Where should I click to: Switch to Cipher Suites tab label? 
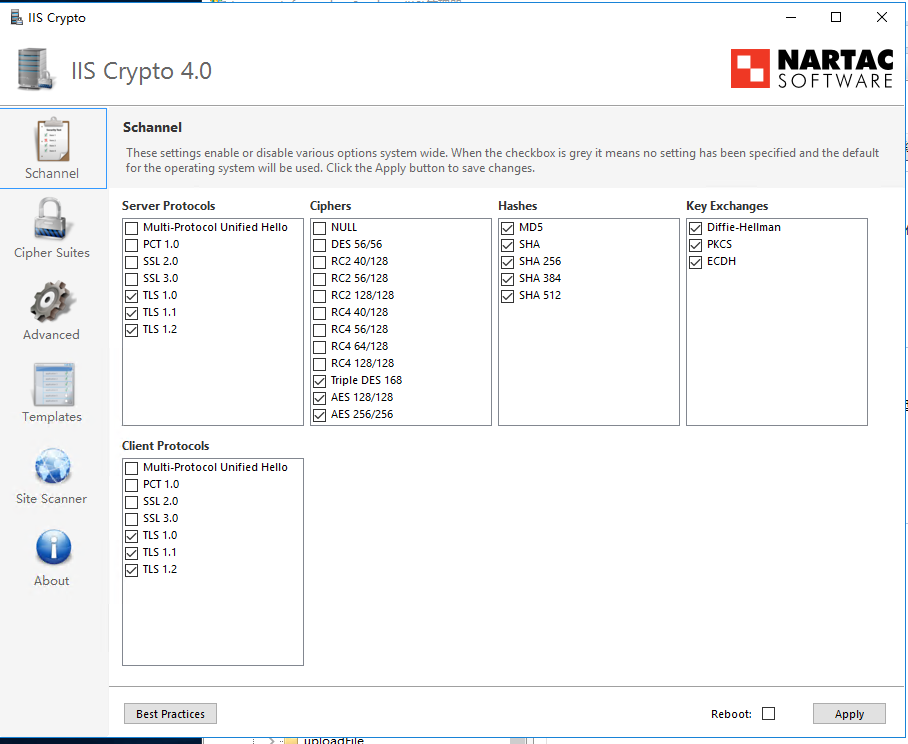52,252
